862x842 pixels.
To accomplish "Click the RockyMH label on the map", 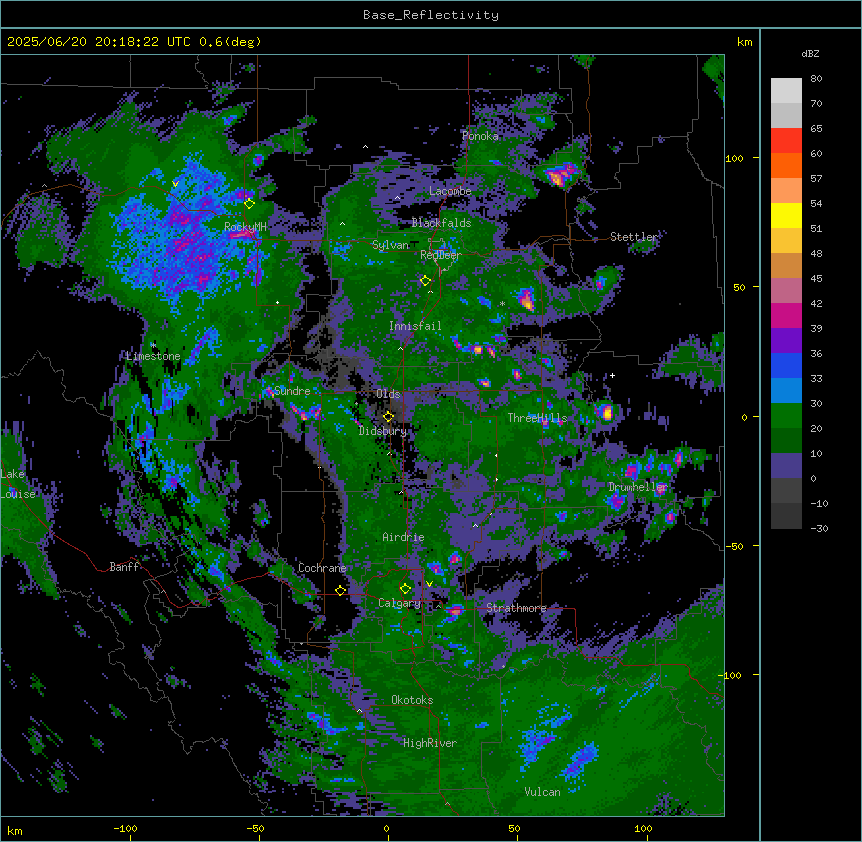I will (245, 226).
